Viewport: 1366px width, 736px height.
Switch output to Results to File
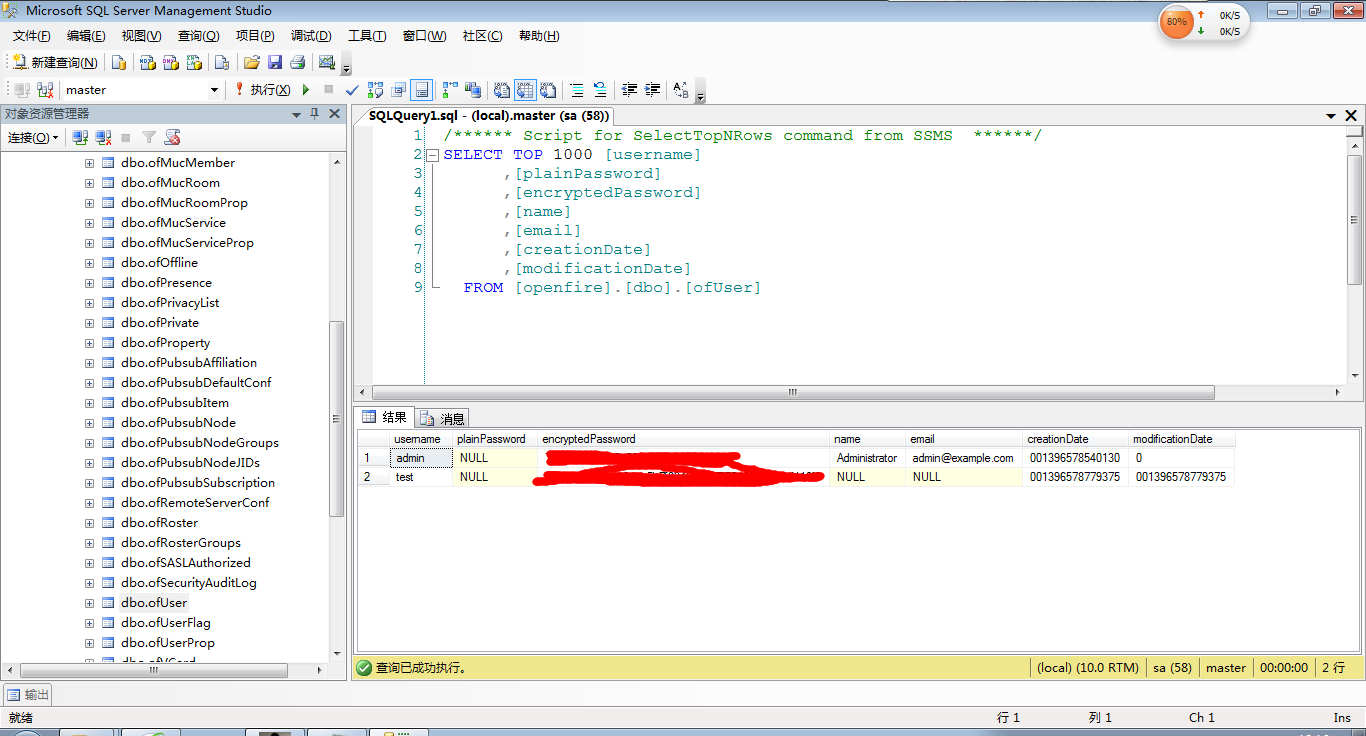tap(548, 90)
